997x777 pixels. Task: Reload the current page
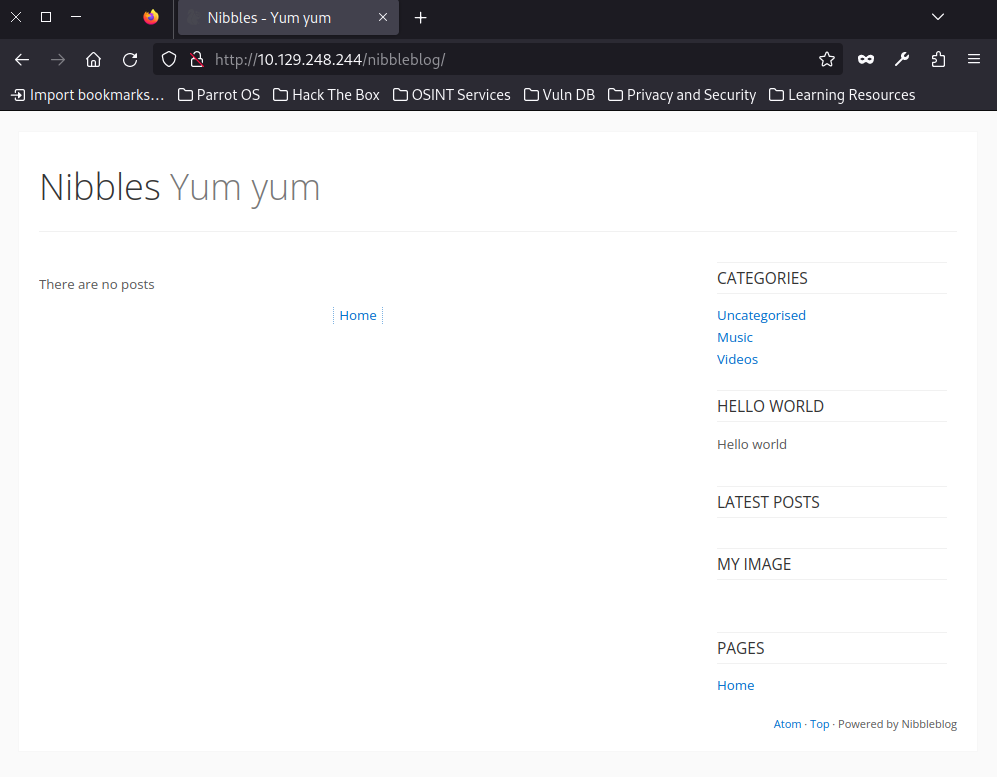[x=130, y=60]
